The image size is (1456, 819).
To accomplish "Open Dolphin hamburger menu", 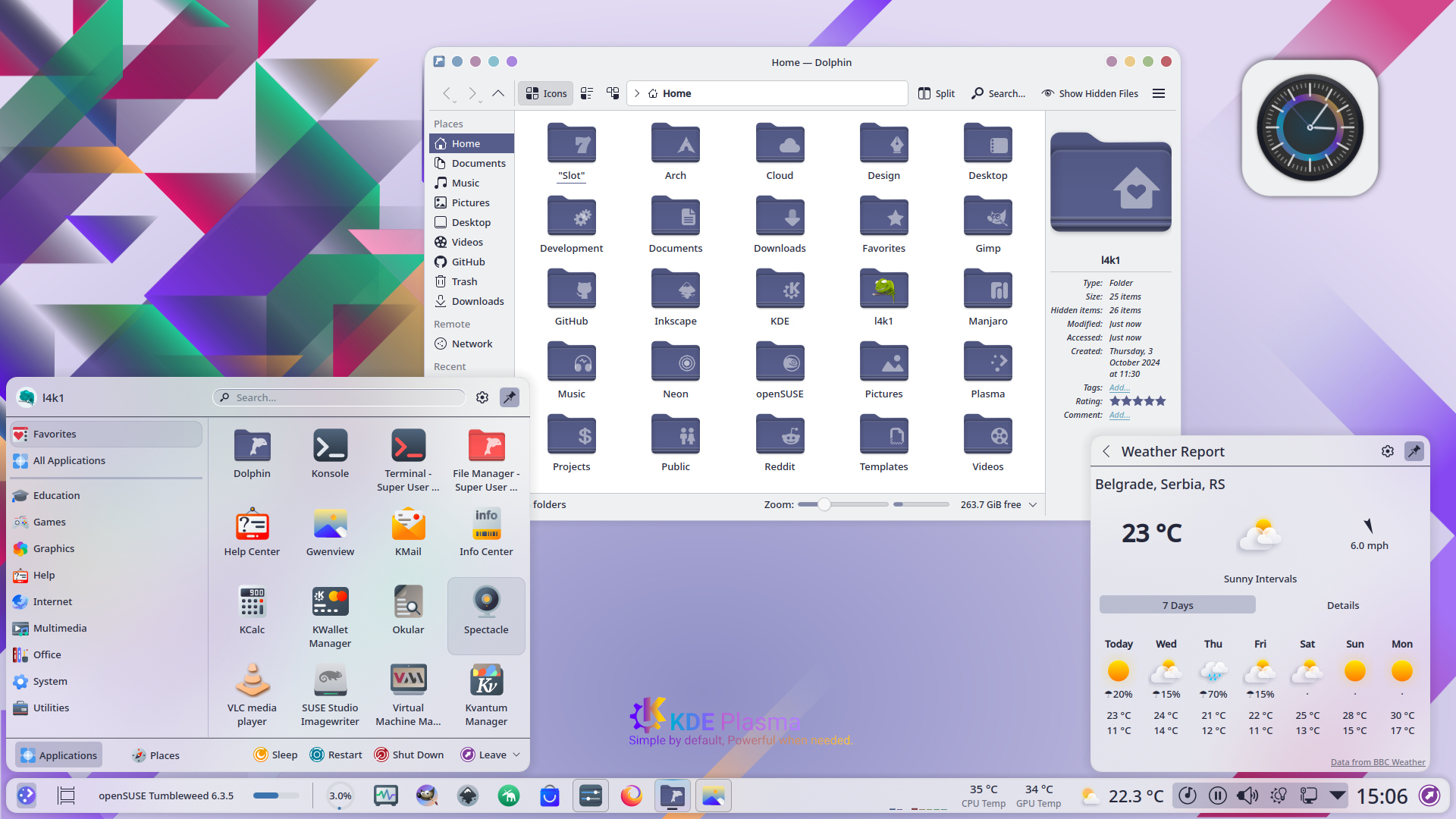I will pos(1159,93).
